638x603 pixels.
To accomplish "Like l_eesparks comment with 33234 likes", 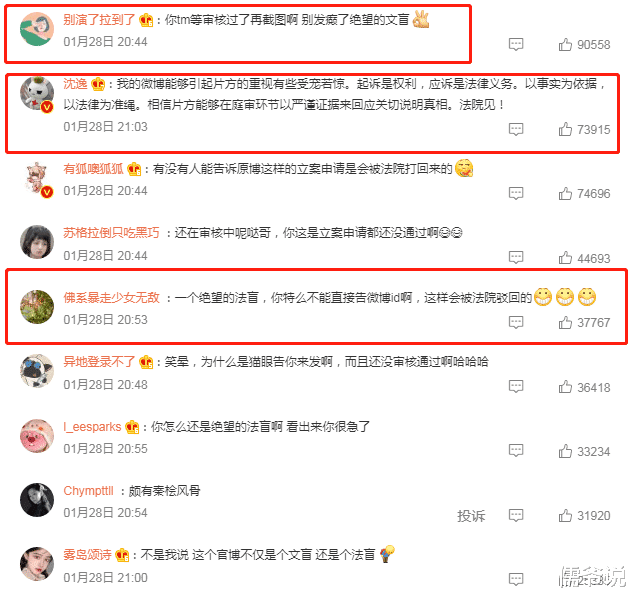I will pyautogui.click(x=565, y=451).
